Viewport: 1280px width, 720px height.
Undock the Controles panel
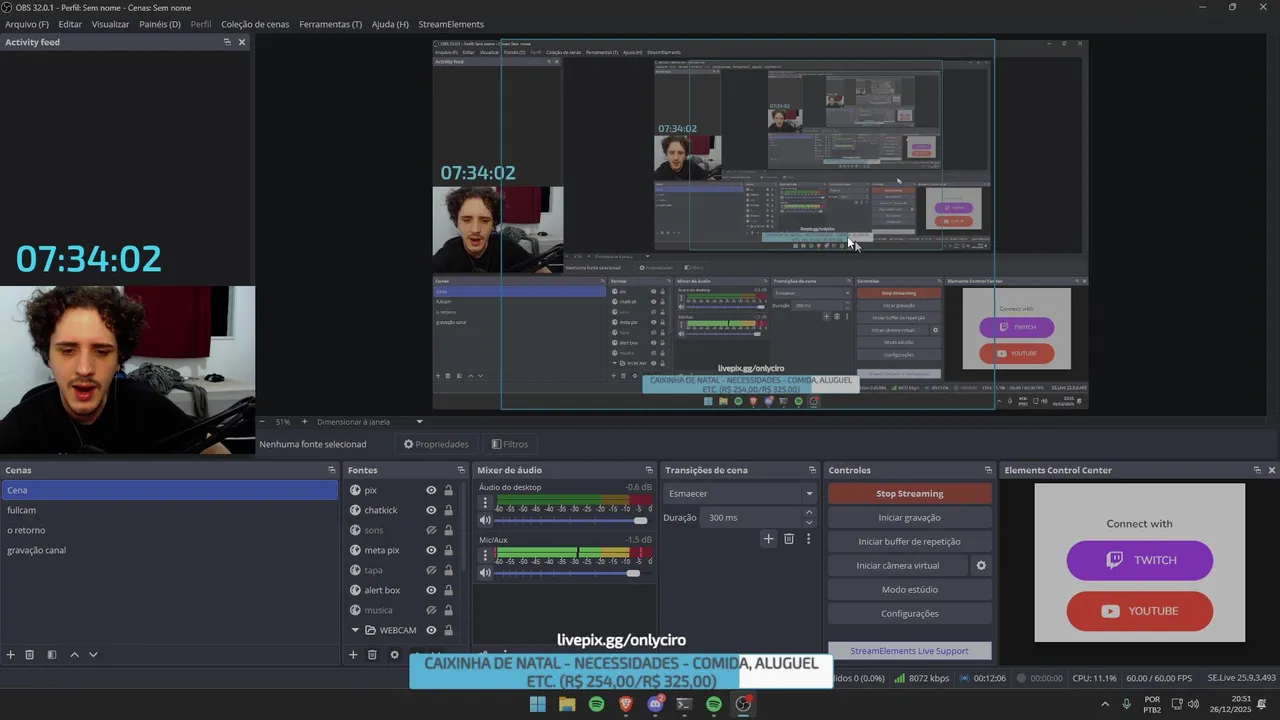[989, 470]
